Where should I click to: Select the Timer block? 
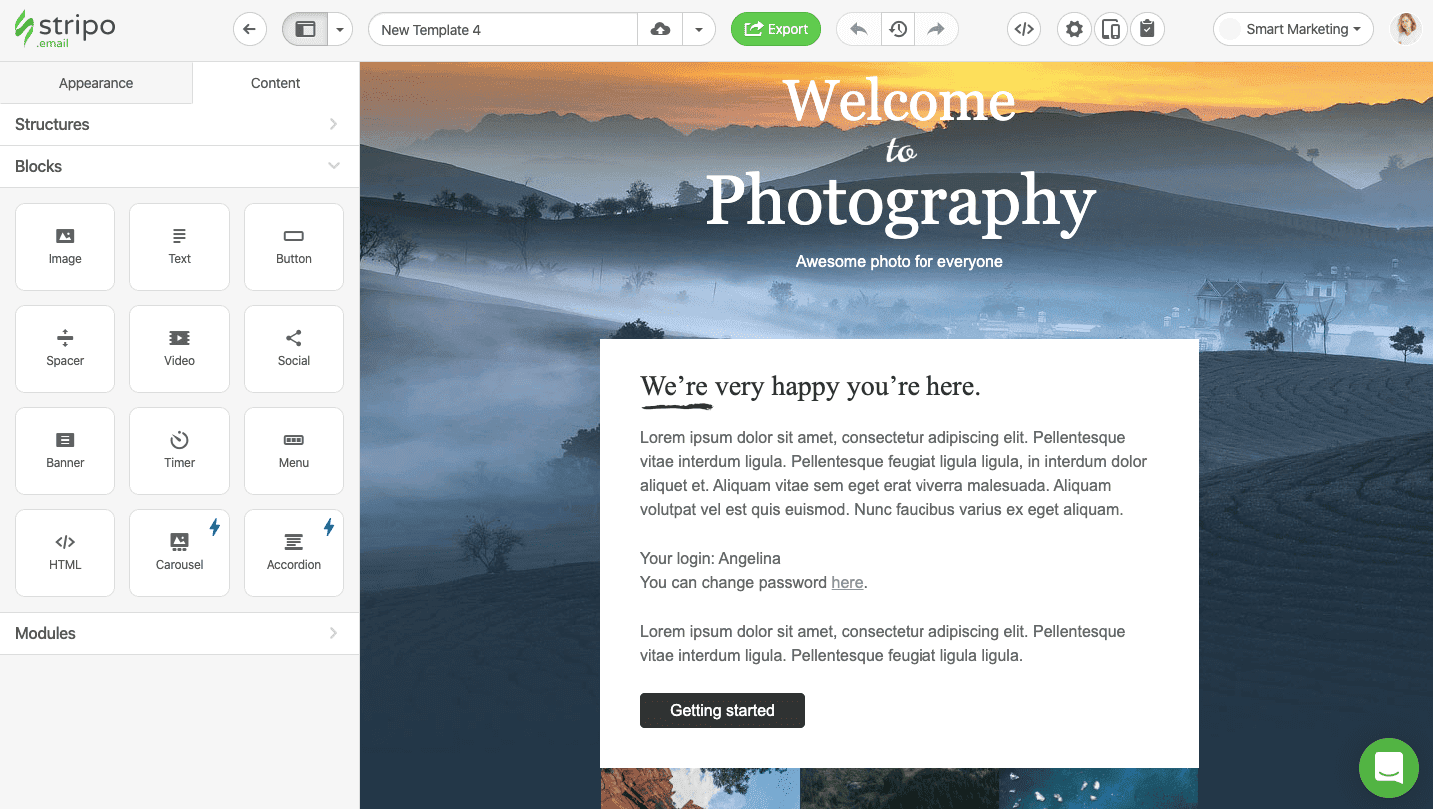179,450
